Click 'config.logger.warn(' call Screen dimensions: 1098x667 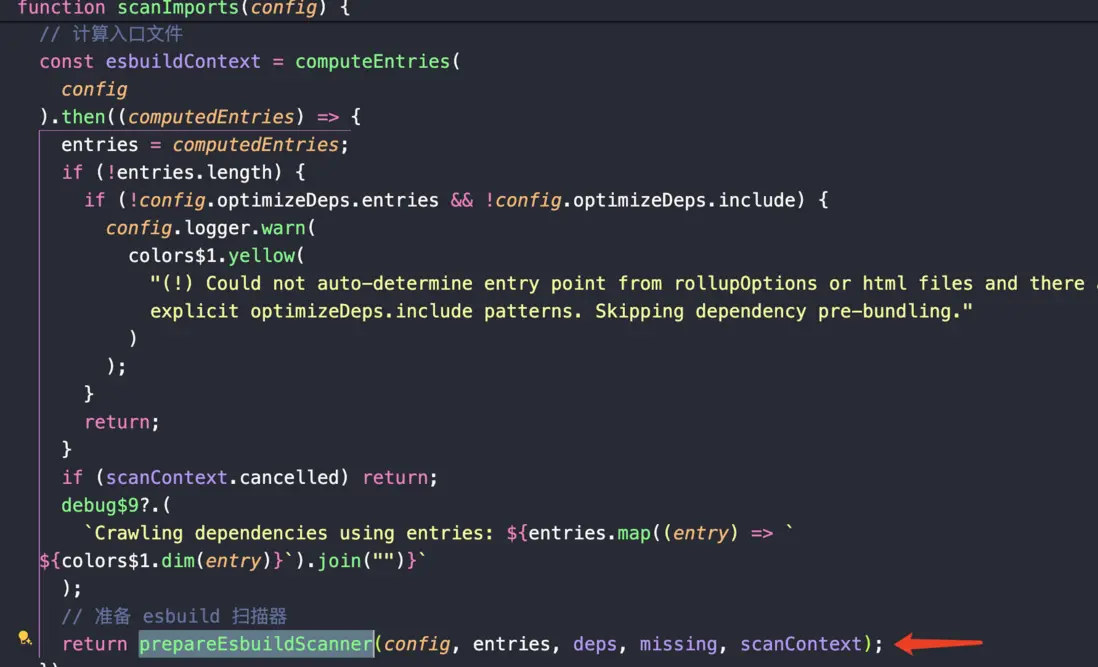coord(211,228)
